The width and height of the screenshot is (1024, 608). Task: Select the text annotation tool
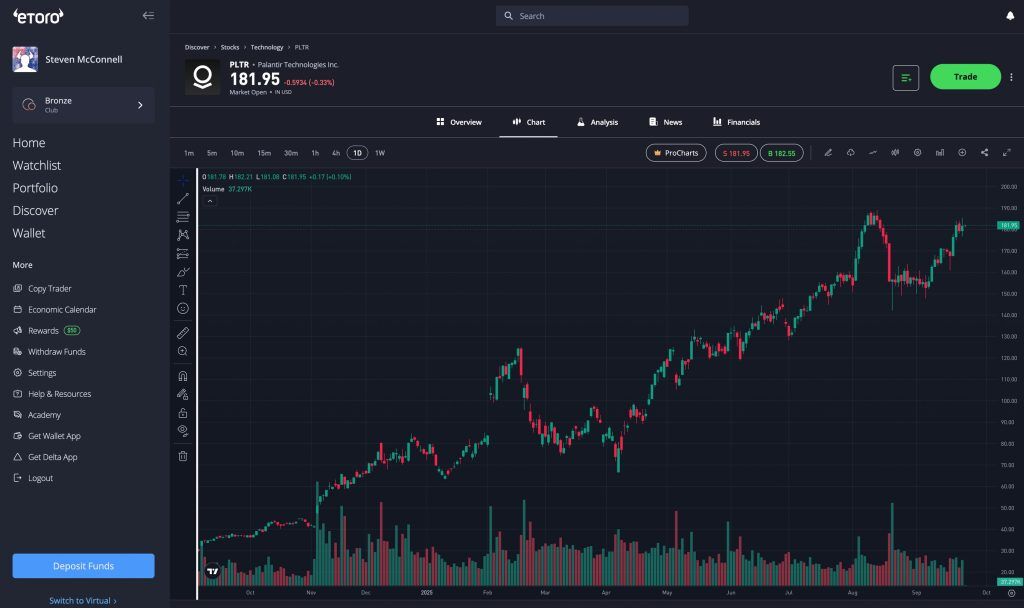pos(183,290)
